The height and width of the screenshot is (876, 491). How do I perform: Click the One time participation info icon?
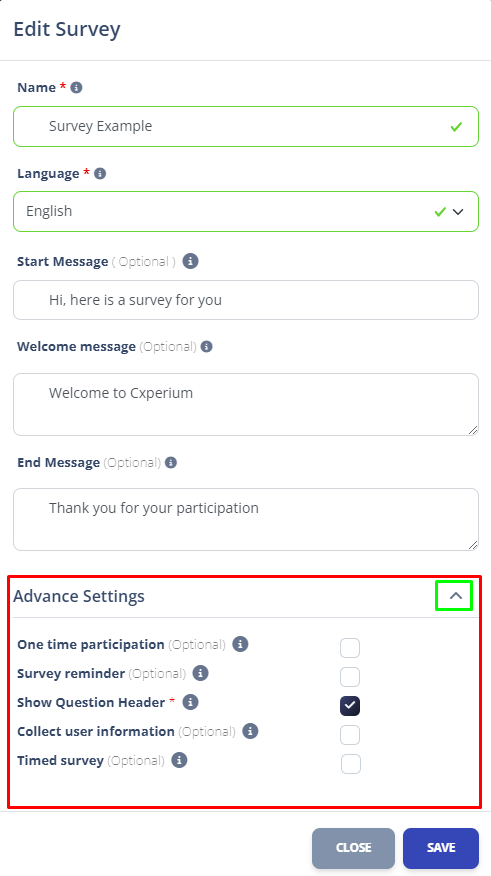[x=240, y=644]
